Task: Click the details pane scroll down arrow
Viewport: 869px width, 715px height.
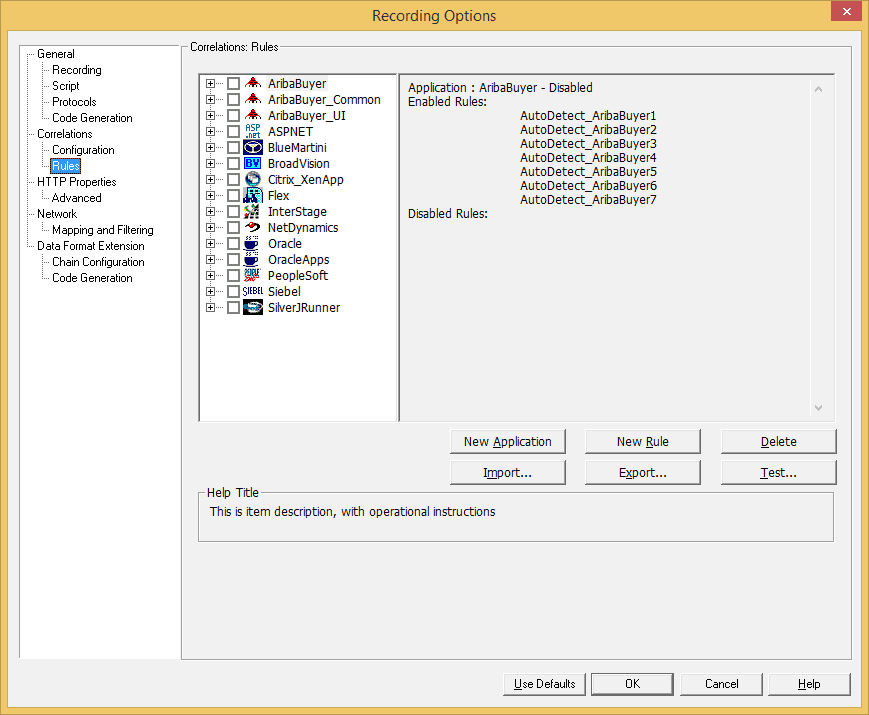Action: pyautogui.click(x=818, y=408)
